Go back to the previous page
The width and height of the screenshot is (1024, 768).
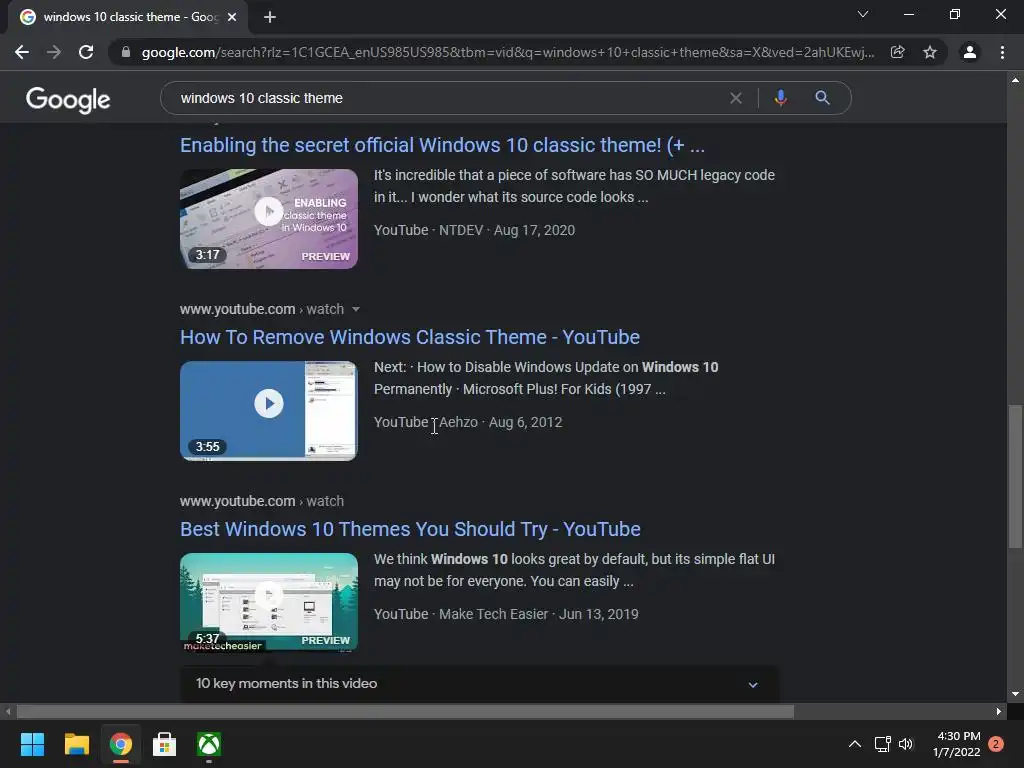[22, 52]
